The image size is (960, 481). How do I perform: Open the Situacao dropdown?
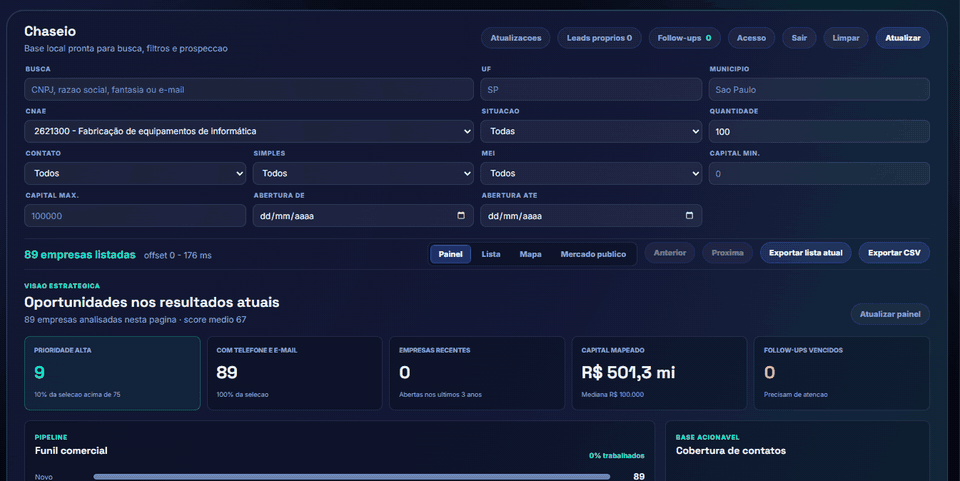(x=591, y=132)
